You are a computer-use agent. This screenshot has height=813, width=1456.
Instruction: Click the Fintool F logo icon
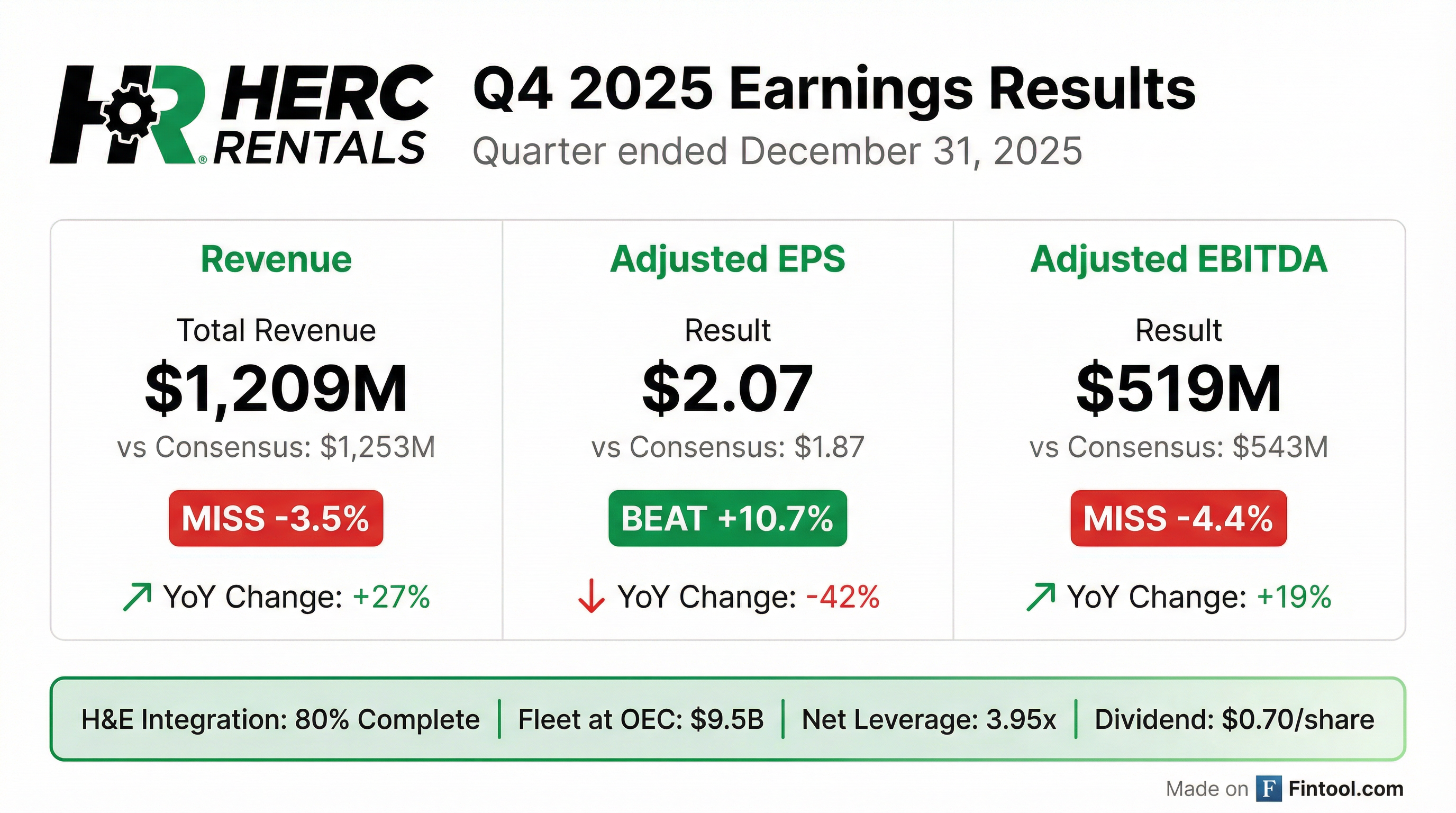[1269, 789]
